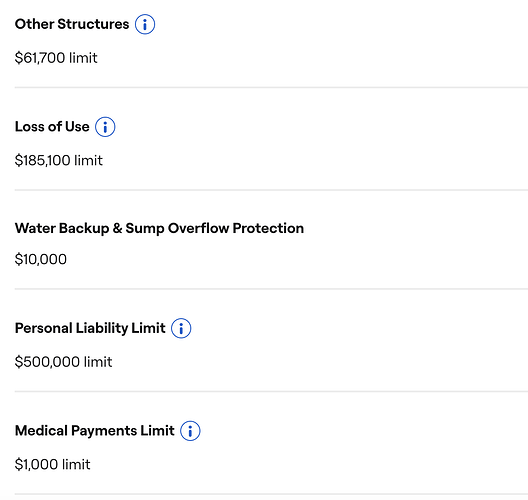The width and height of the screenshot is (528, 500).
Task: Open the Other Structures info icon
Action: (145, 24)
